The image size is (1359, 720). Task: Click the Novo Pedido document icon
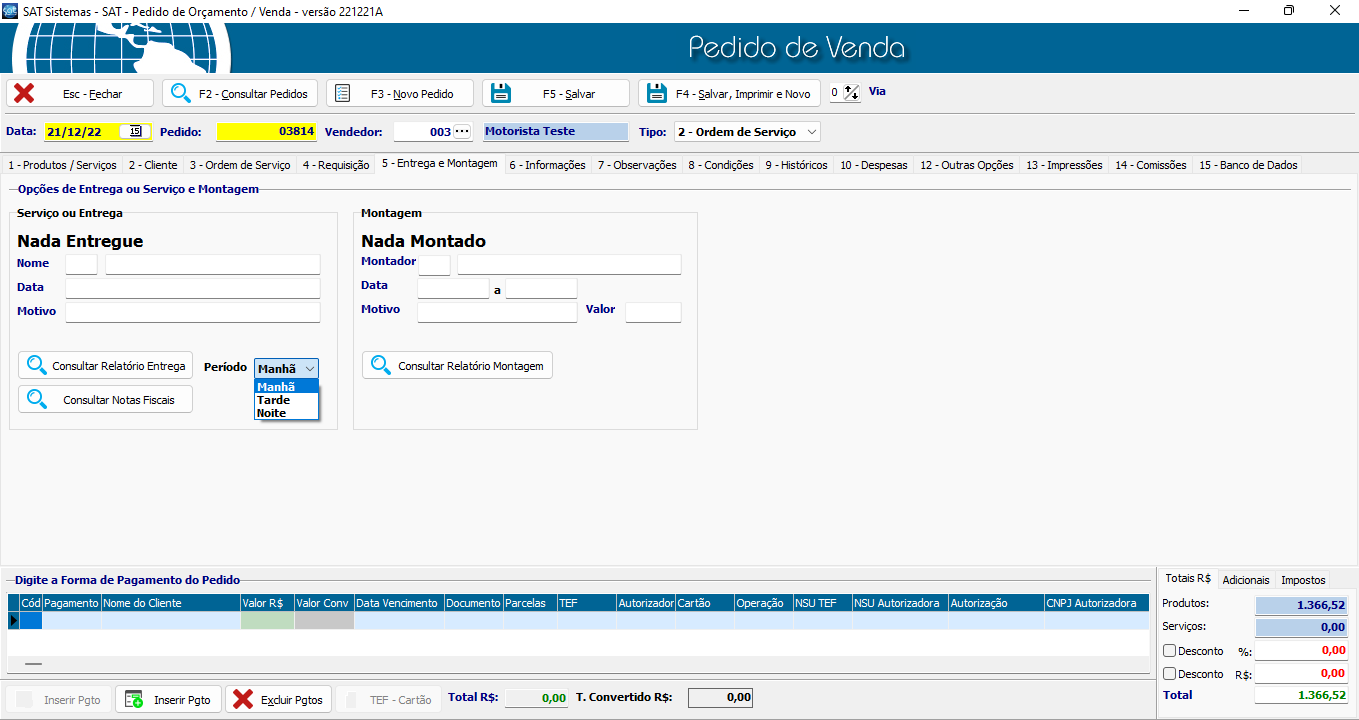343,93
